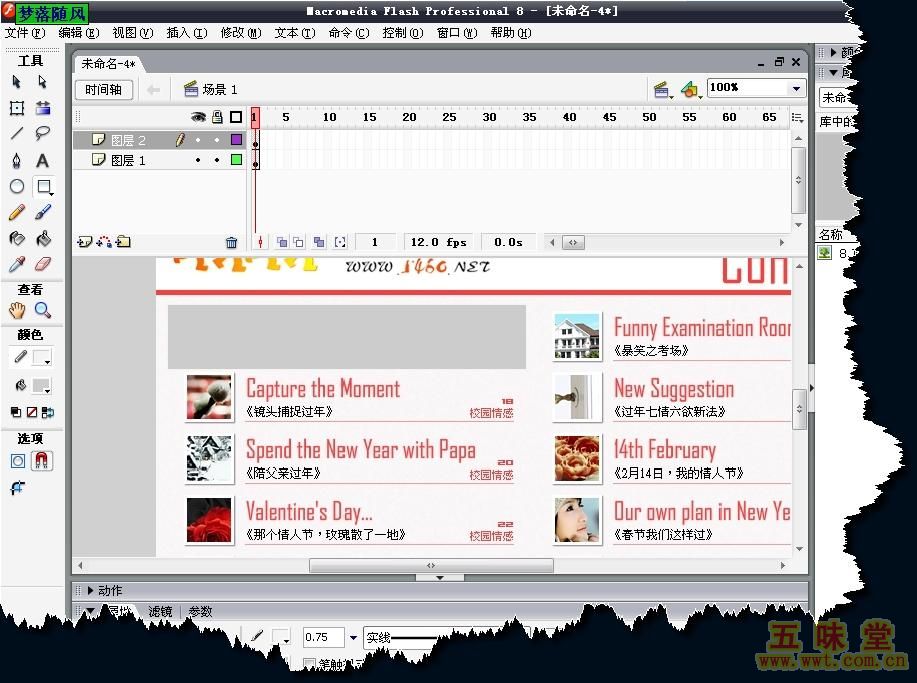This screenshot has height=683, width=917.
Task: Select the Lasso tool
Action: [x=43, y=134]
